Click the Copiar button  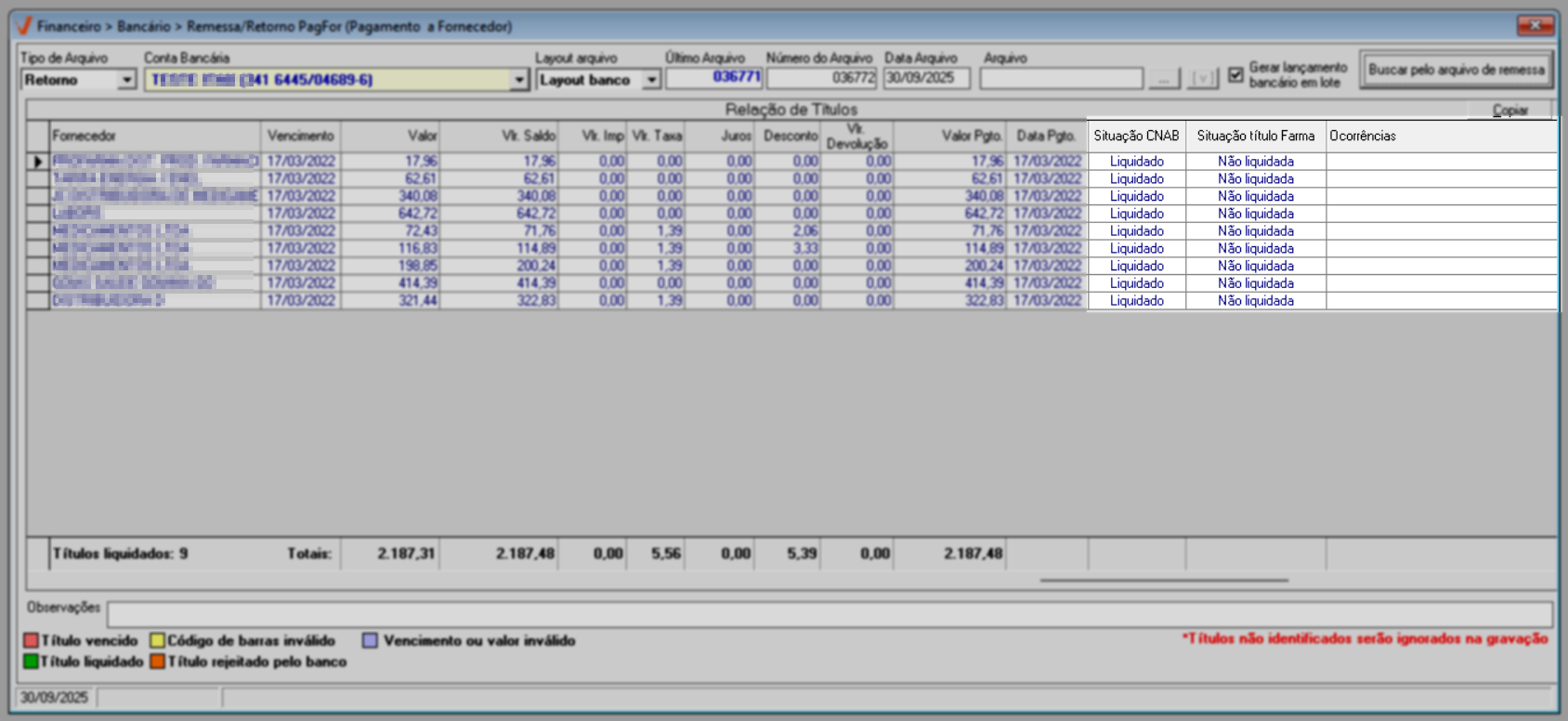1509,110
